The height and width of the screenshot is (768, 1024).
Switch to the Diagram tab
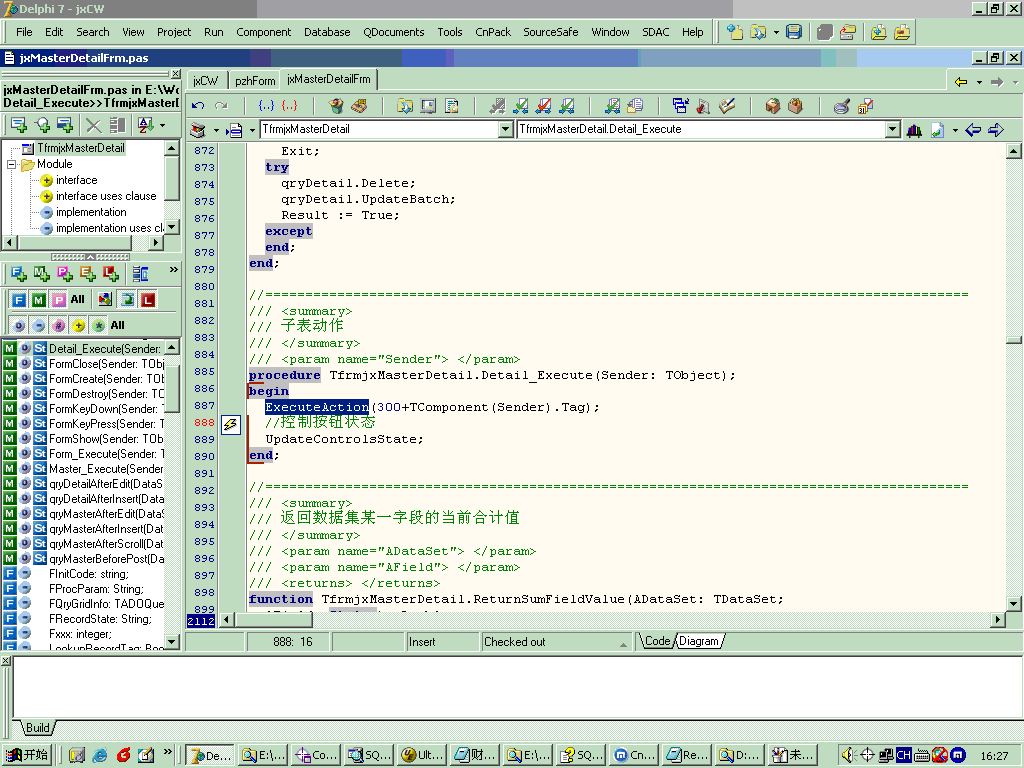[699, 641]
